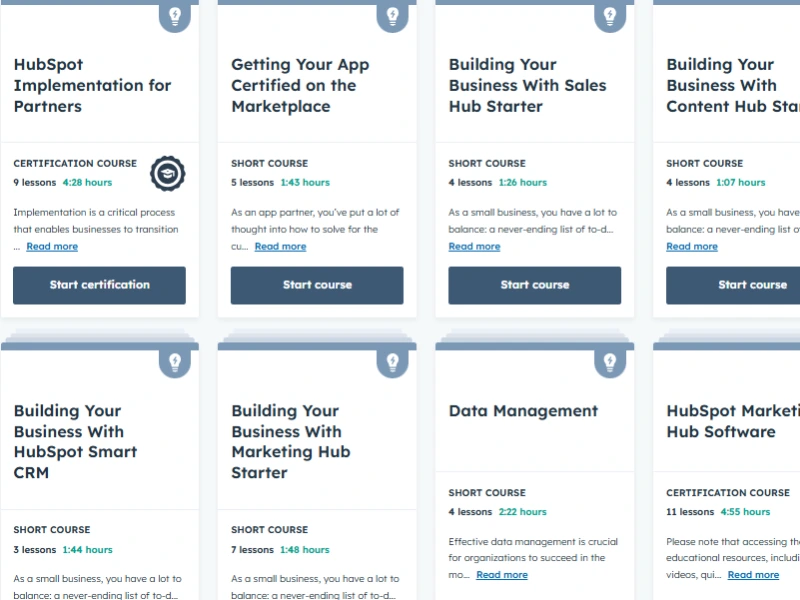Click the '1:07 hours' duration text

[x=741, y=183]
